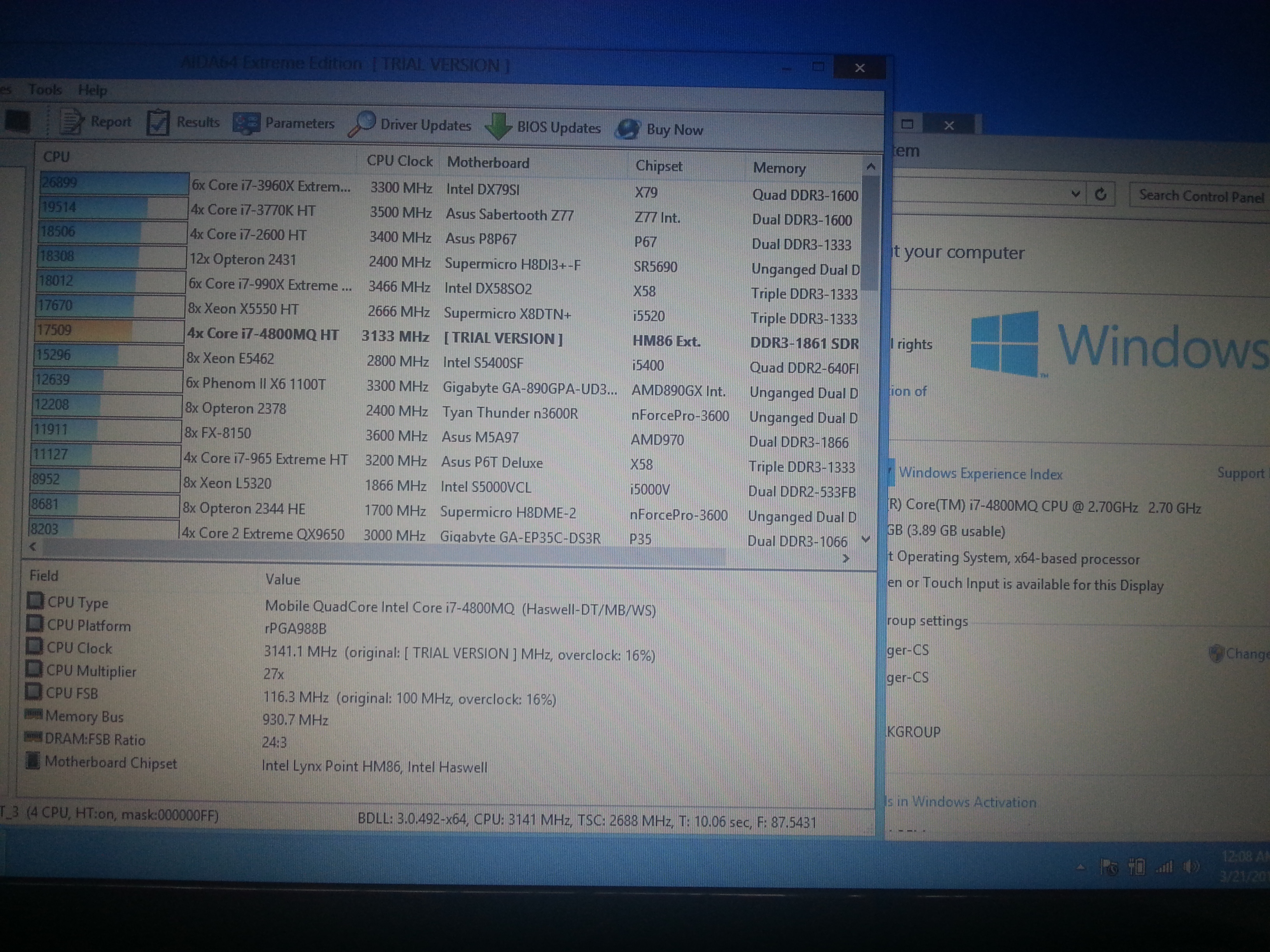
Task: Open the Help menu
Action: [x=93, y=90]
